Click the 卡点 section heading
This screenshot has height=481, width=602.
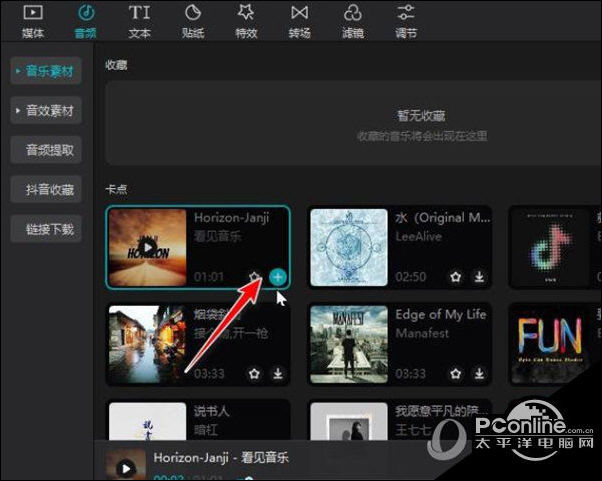pyautogui.click(x=116, y=189)
